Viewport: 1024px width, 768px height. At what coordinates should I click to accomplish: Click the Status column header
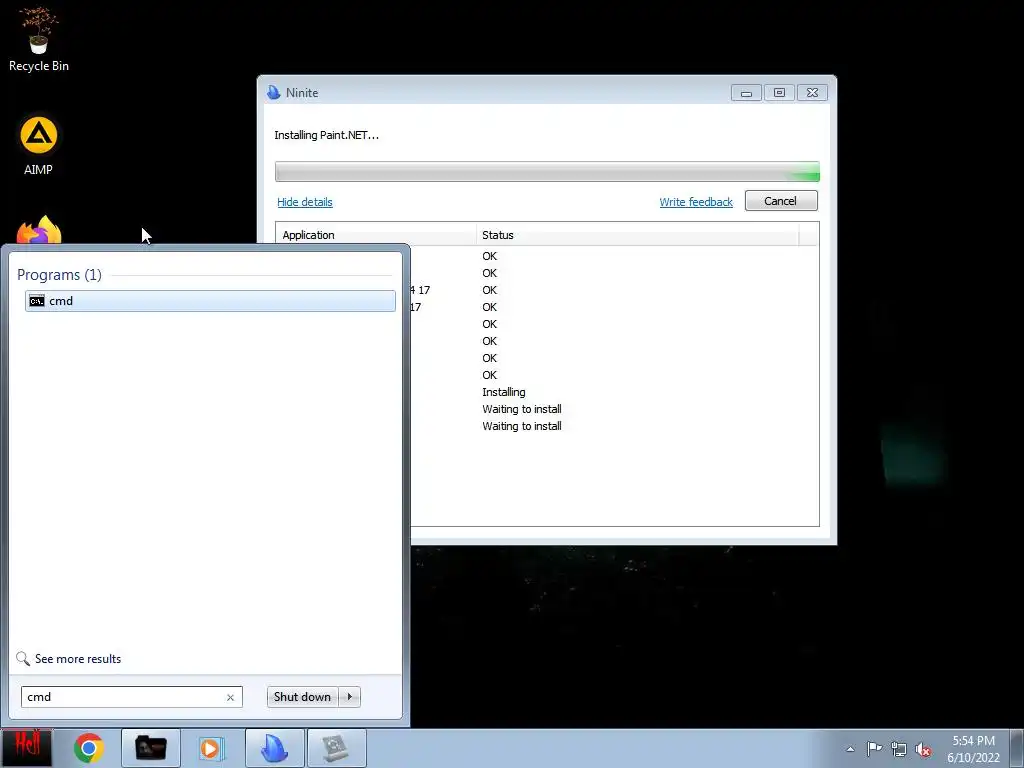coord(637,235)
